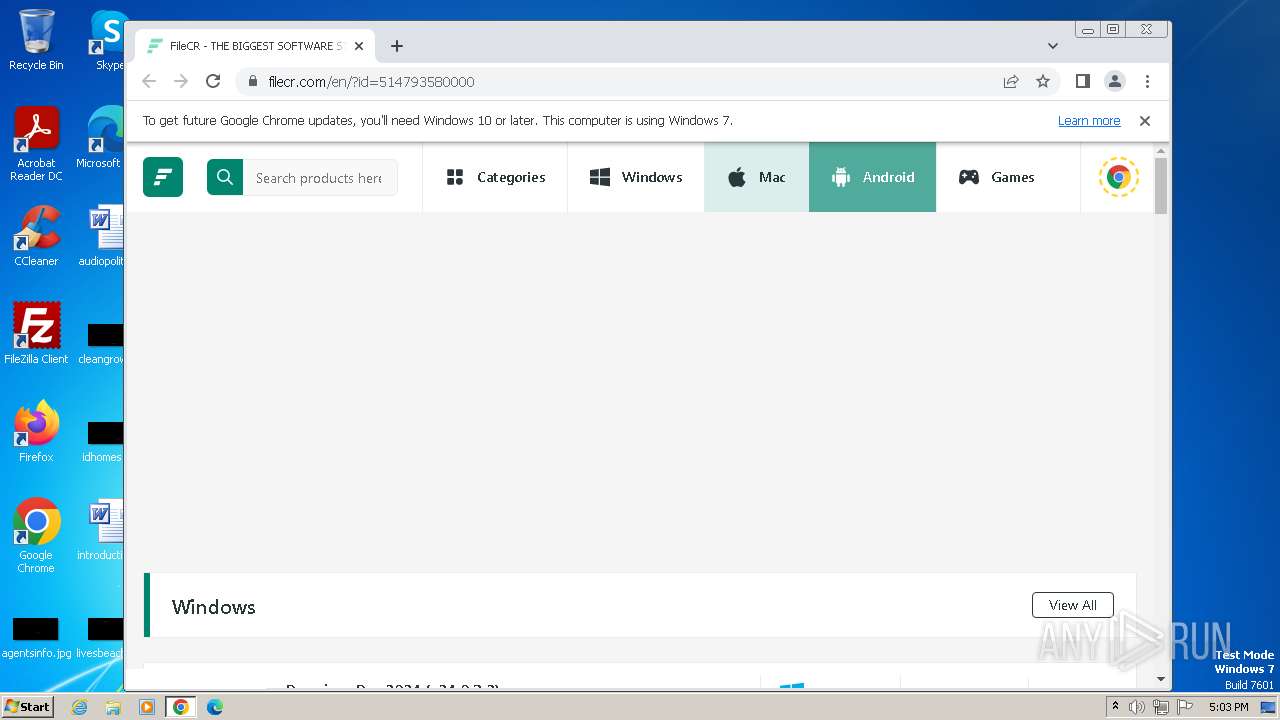Click the Action Center flag icon
Viewport: 1280px width, 720px height.
(1184, 707)
